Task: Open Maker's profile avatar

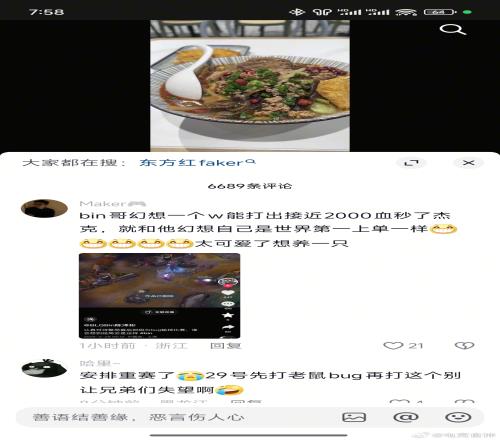Action: pos(44,209)
